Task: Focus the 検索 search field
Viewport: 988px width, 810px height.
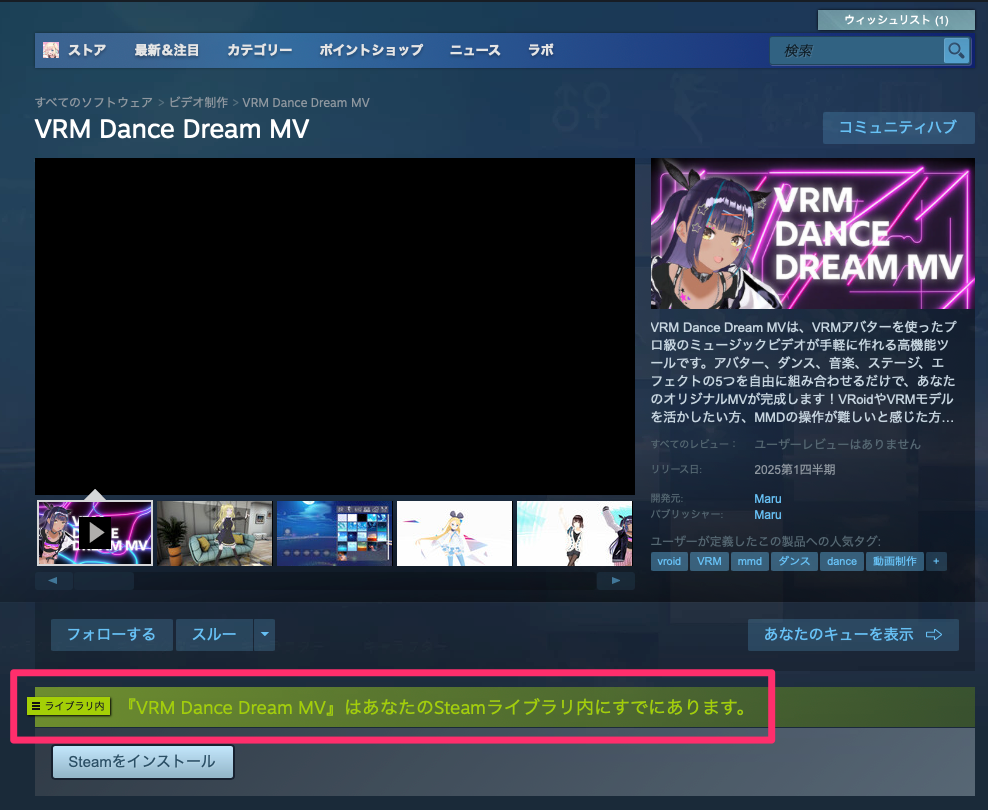Action: click(857, 50)
